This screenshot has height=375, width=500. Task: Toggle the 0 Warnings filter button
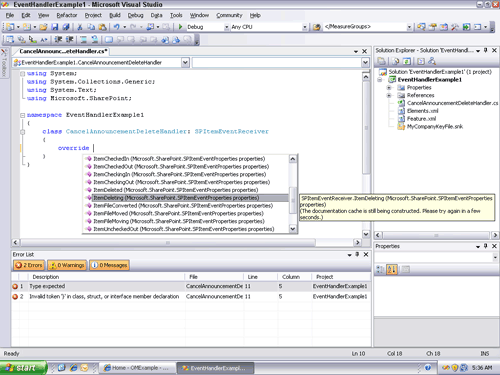click(x=67, y=265)
